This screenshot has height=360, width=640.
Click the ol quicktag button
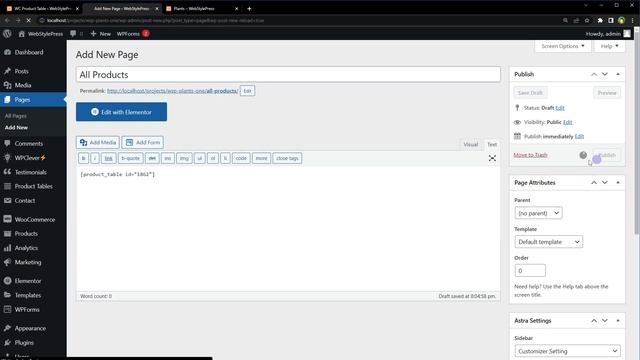213,158
